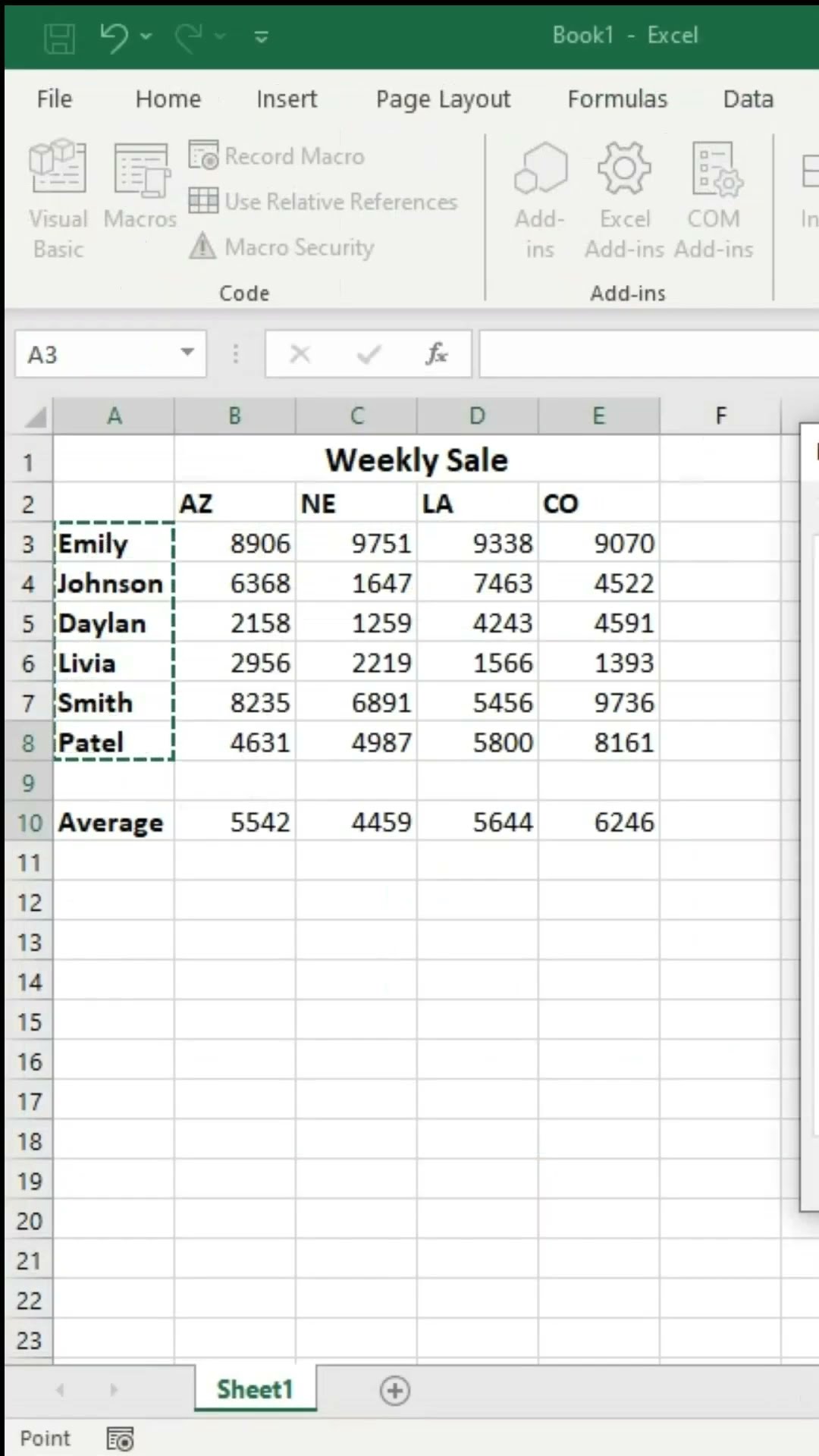Viewport: 819px width, 1456px height.
Task: Open the Visual Basic editor
Action: (x=58, y=199)
